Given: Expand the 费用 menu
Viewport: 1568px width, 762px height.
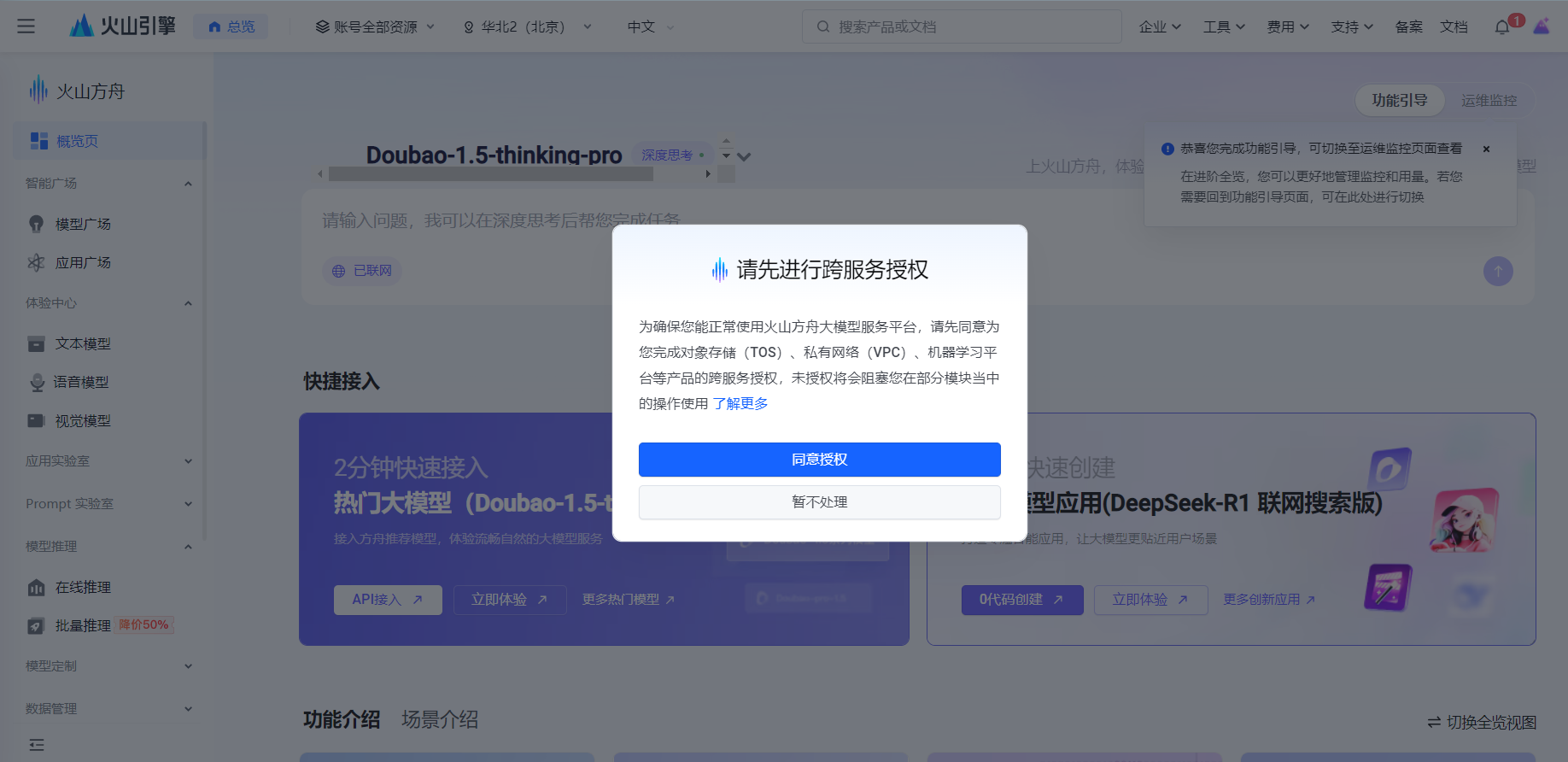Looking at the screenshot, I should click(x=1288, y=26).
